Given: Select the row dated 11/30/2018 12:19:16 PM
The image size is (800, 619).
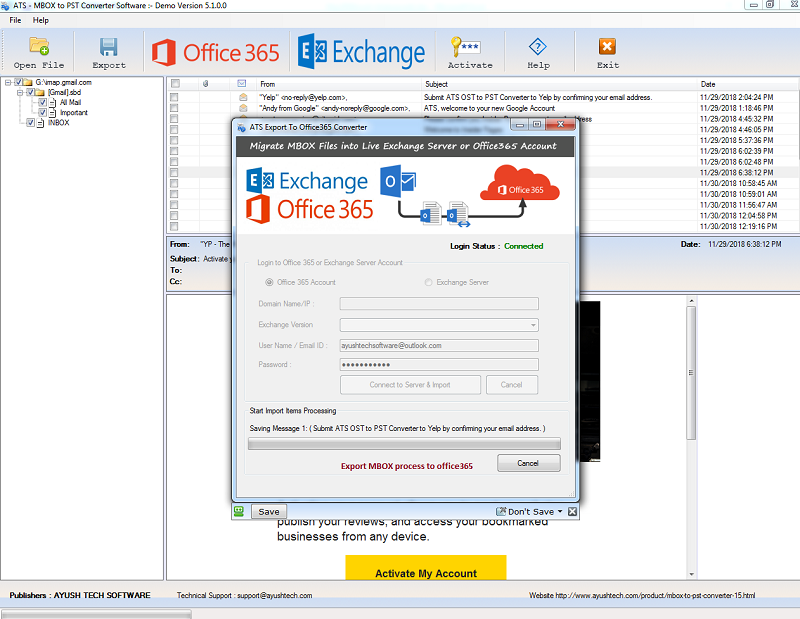Looking at the screenshot, I should click(x=737, y=226).
